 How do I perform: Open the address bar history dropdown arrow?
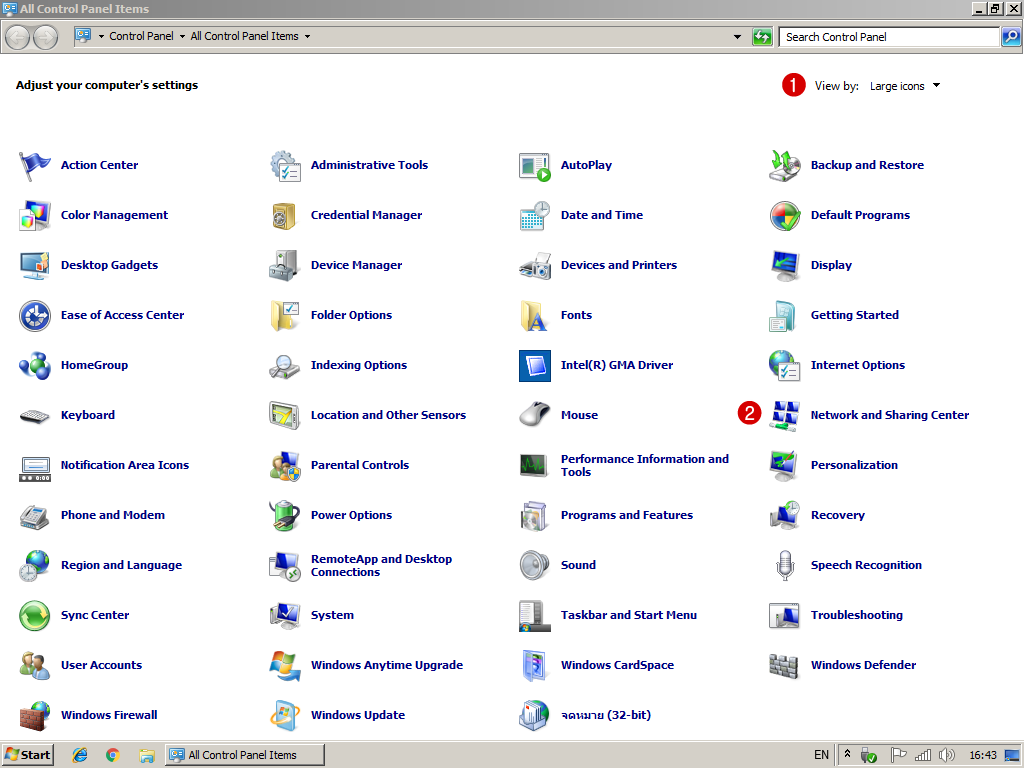(737, 37)
